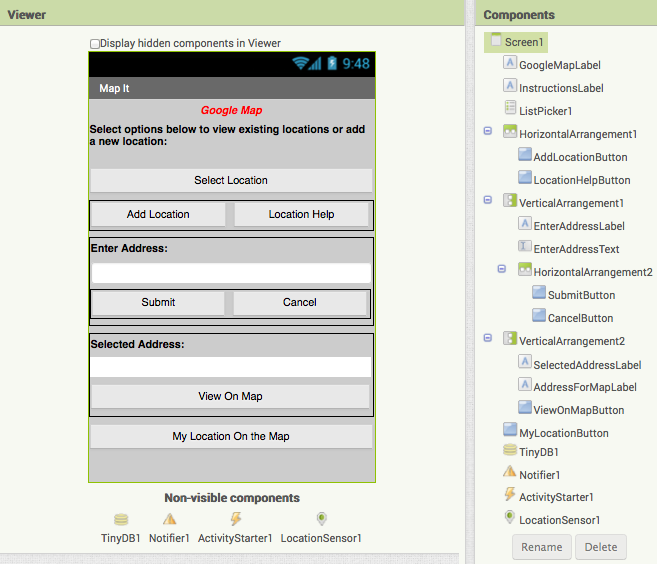Click the VerticalArrangement1 layout icon

pos(510,201)
